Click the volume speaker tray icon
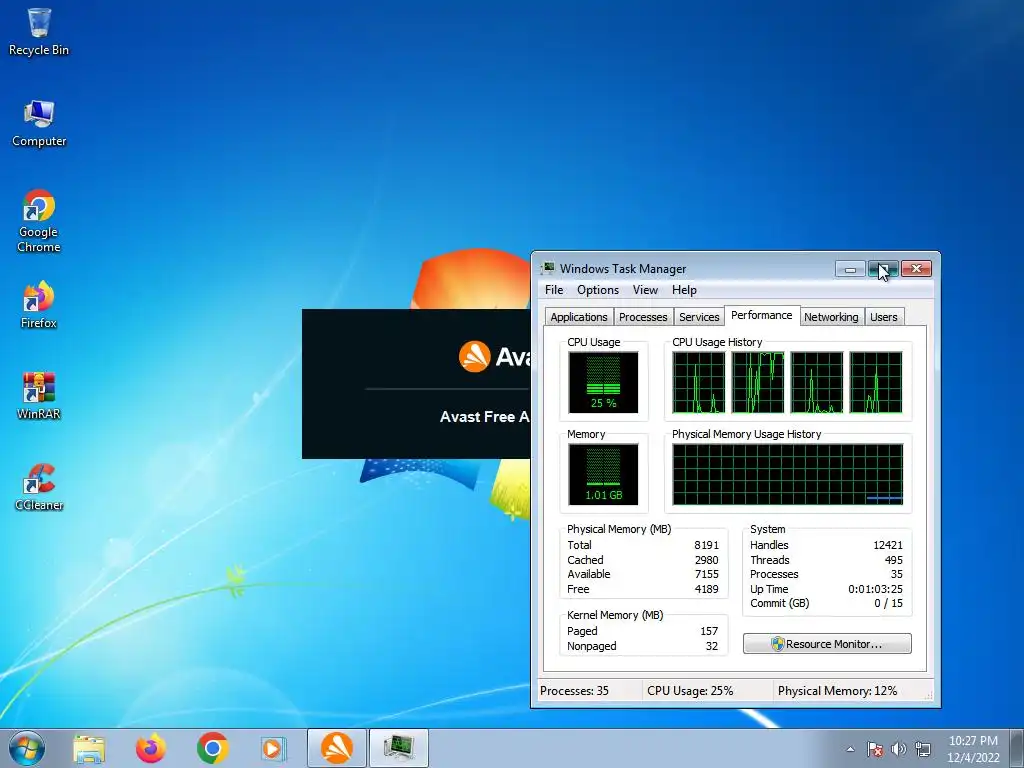This screenshot has height=768, width=1024. click(x=899, y=749)
